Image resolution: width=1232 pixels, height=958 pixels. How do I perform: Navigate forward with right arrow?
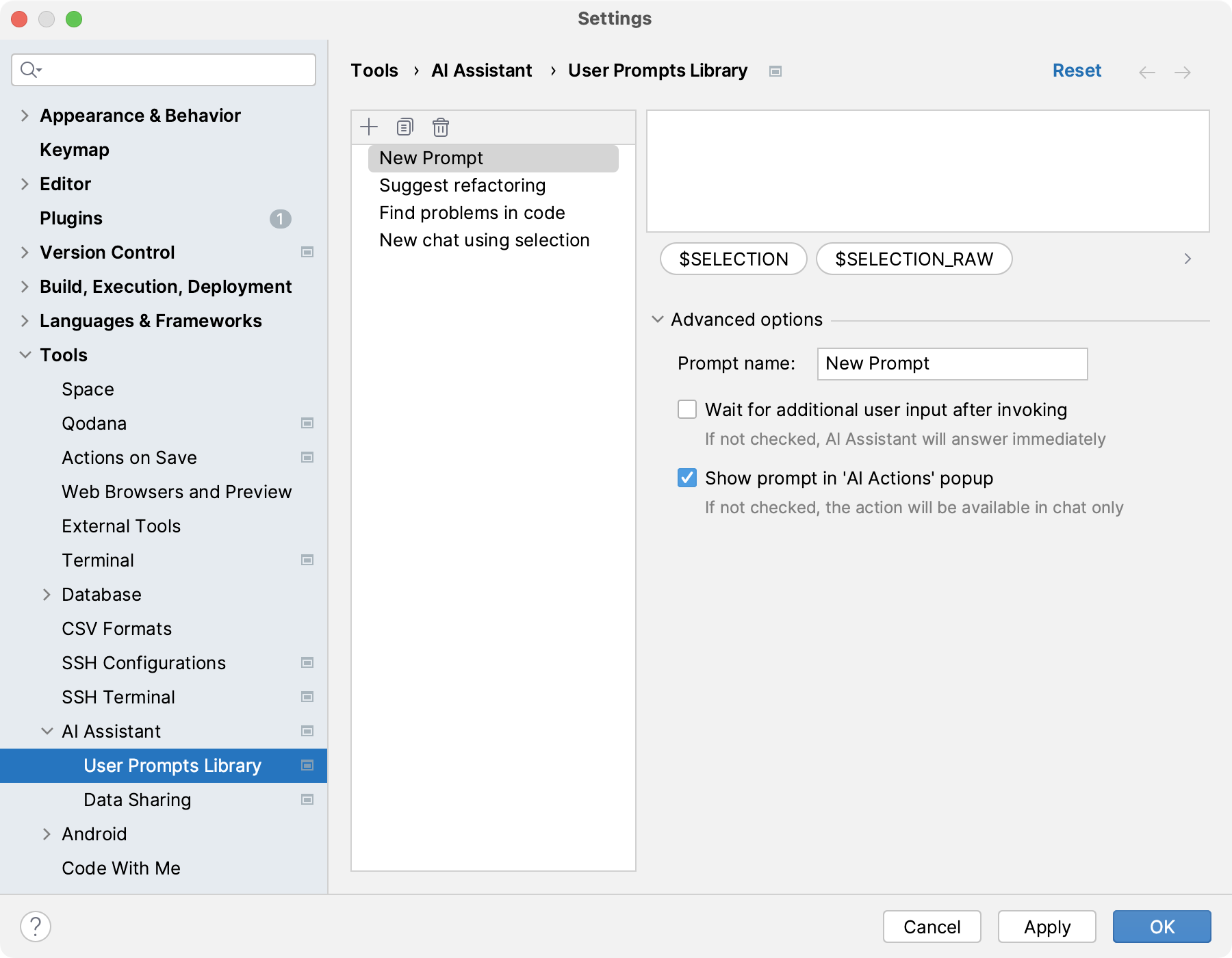[1183, 72]
